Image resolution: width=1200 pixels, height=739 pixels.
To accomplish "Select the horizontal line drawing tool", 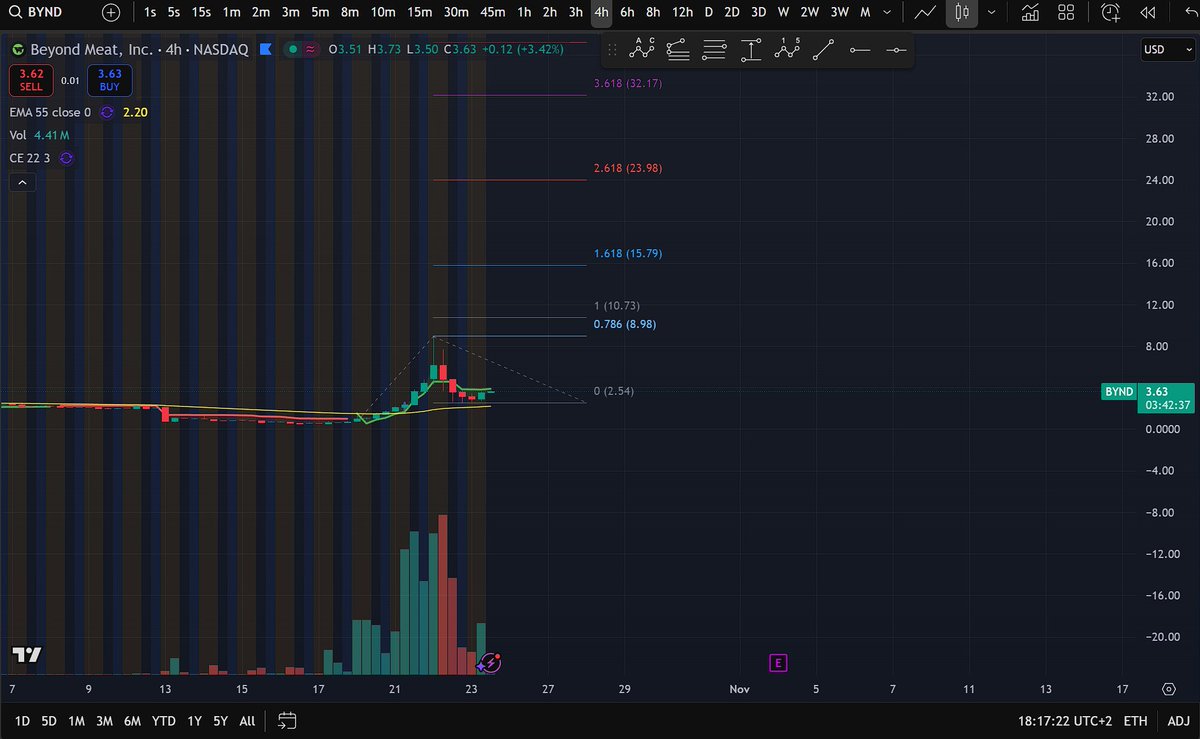I will point(896,49).
